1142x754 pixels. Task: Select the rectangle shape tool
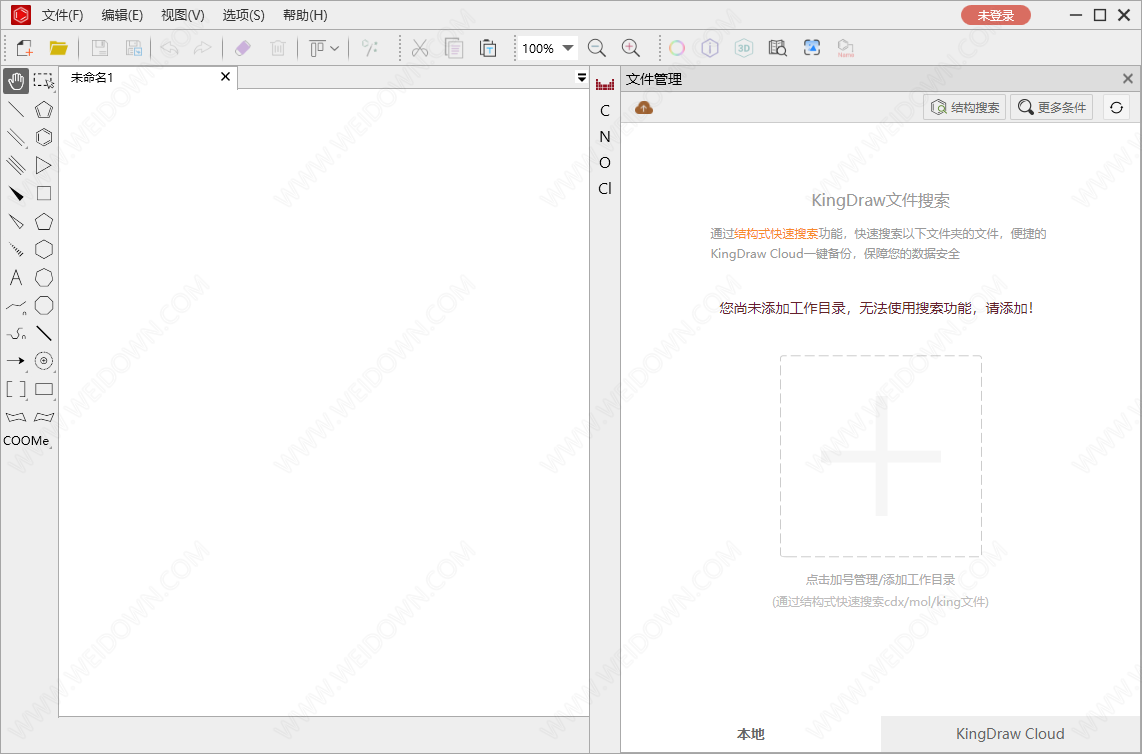pos(44,389)
